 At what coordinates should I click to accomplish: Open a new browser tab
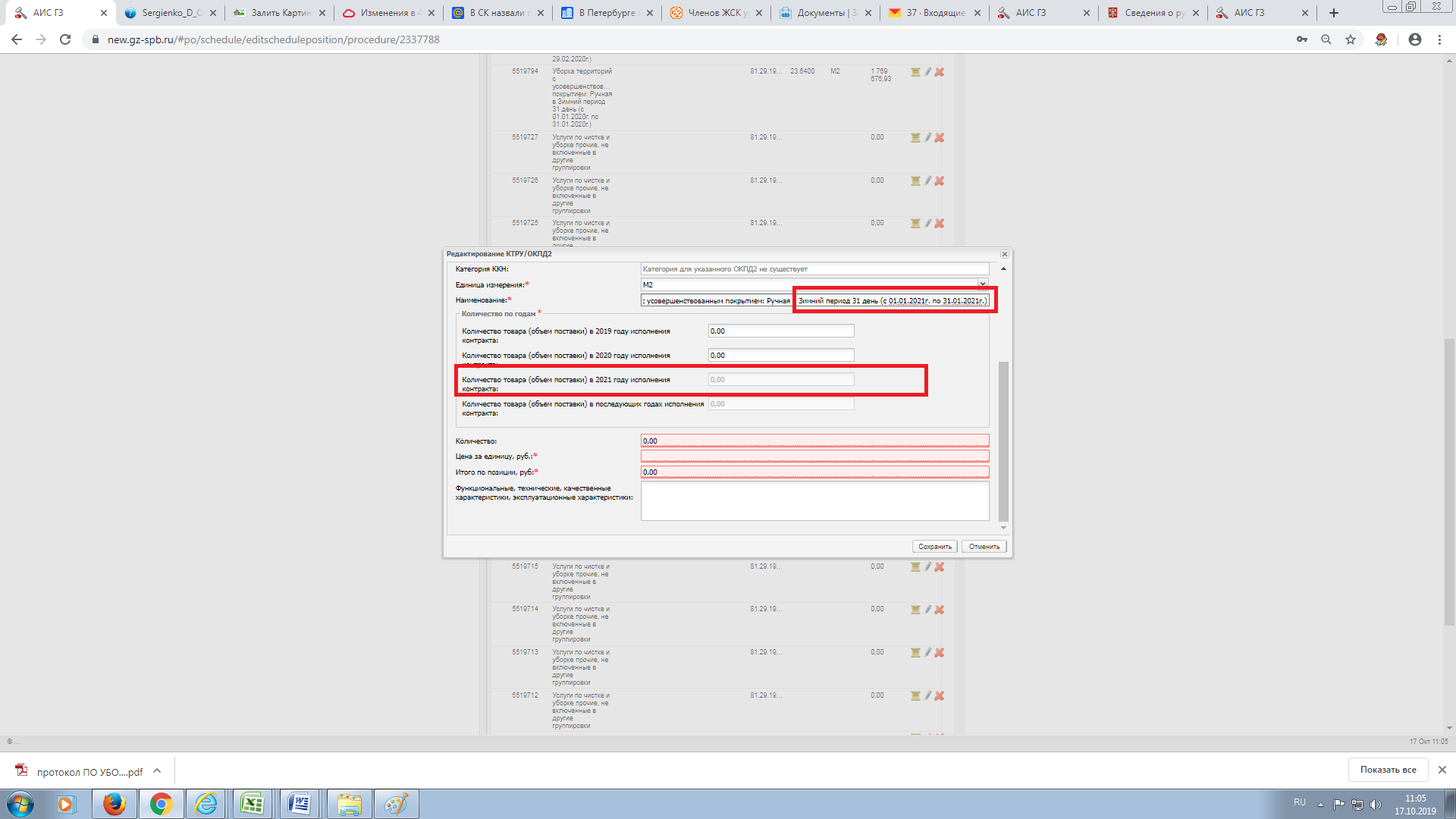pyautogui.click(x=1334, y=13)
